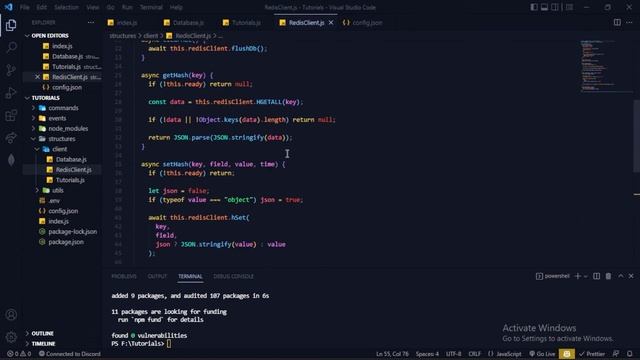Expand the Timeline section

coord(43,344)
